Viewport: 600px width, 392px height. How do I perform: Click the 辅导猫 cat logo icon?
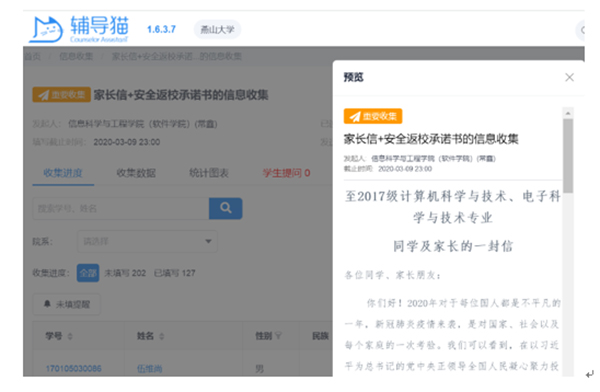[x=46, y=29]
